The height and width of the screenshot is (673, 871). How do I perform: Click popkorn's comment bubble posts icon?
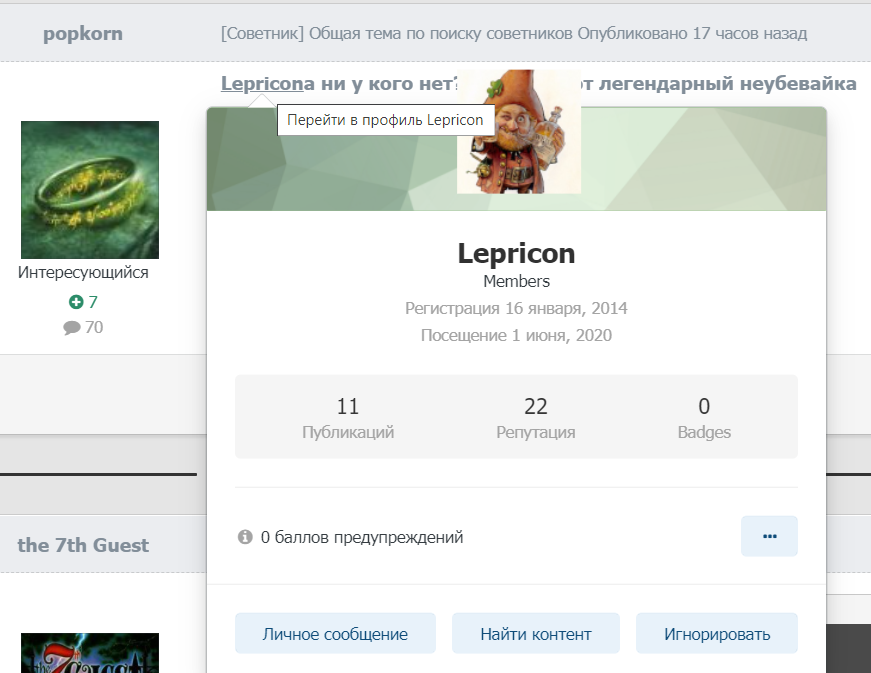click(72, 328)
